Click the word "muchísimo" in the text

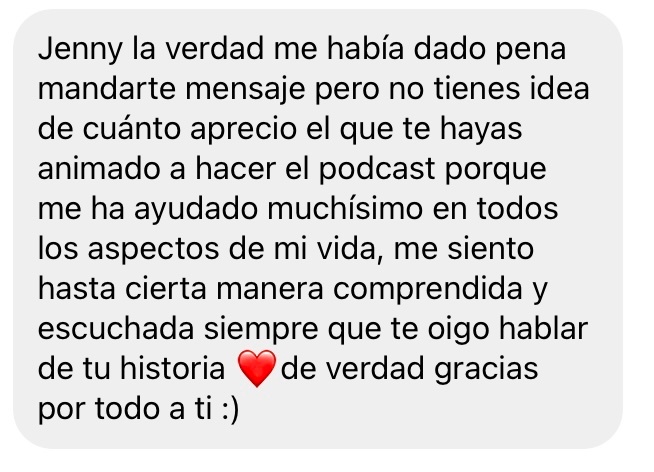[345, 208]
